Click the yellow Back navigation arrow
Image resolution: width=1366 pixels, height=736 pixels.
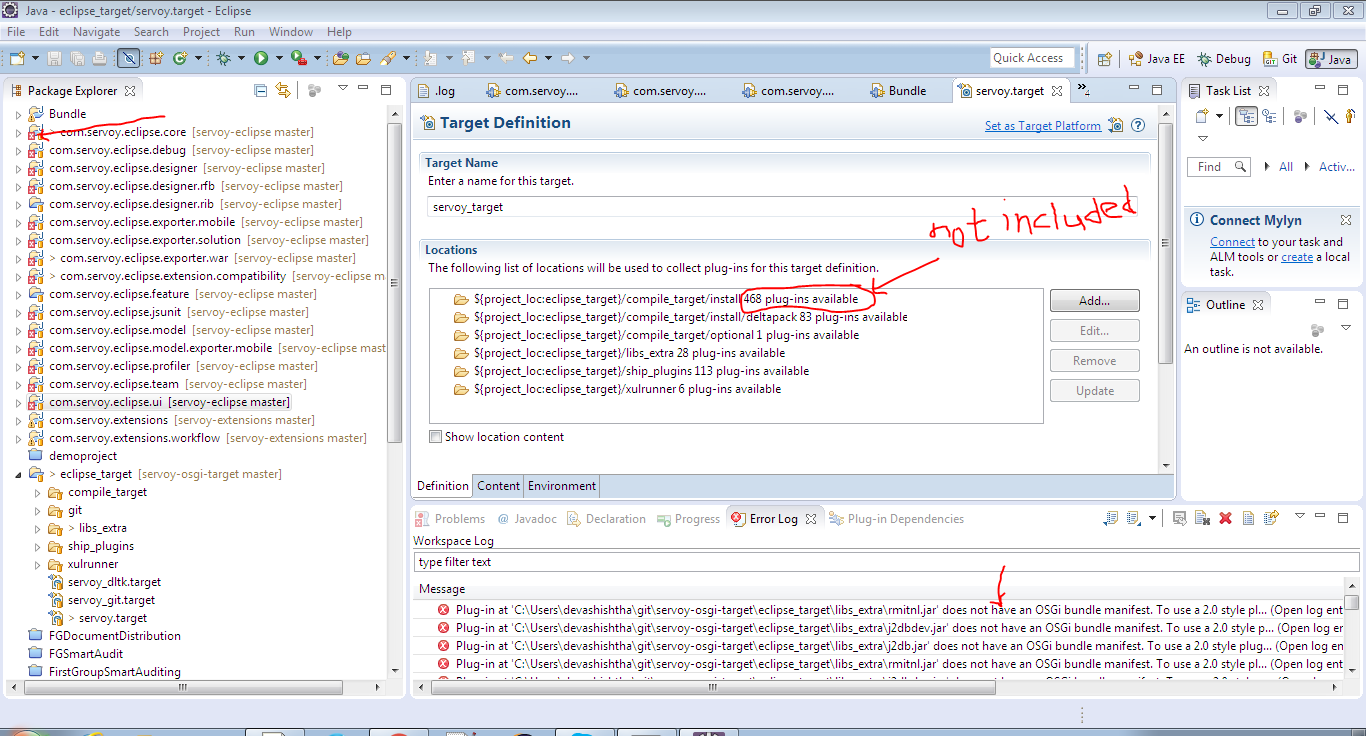coord(530,58)
